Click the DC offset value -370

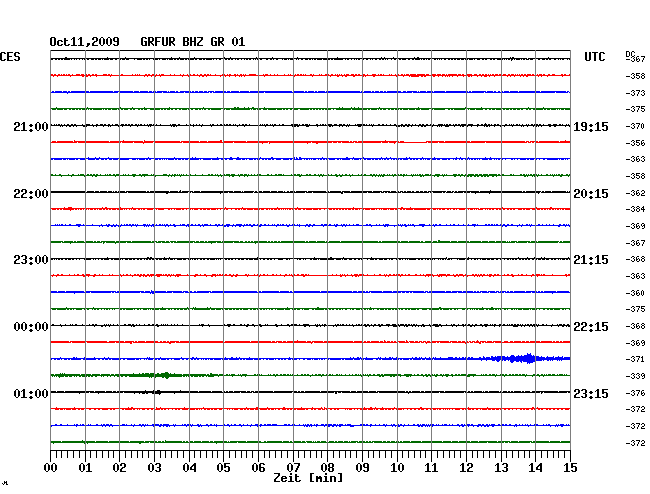(635, 126)
